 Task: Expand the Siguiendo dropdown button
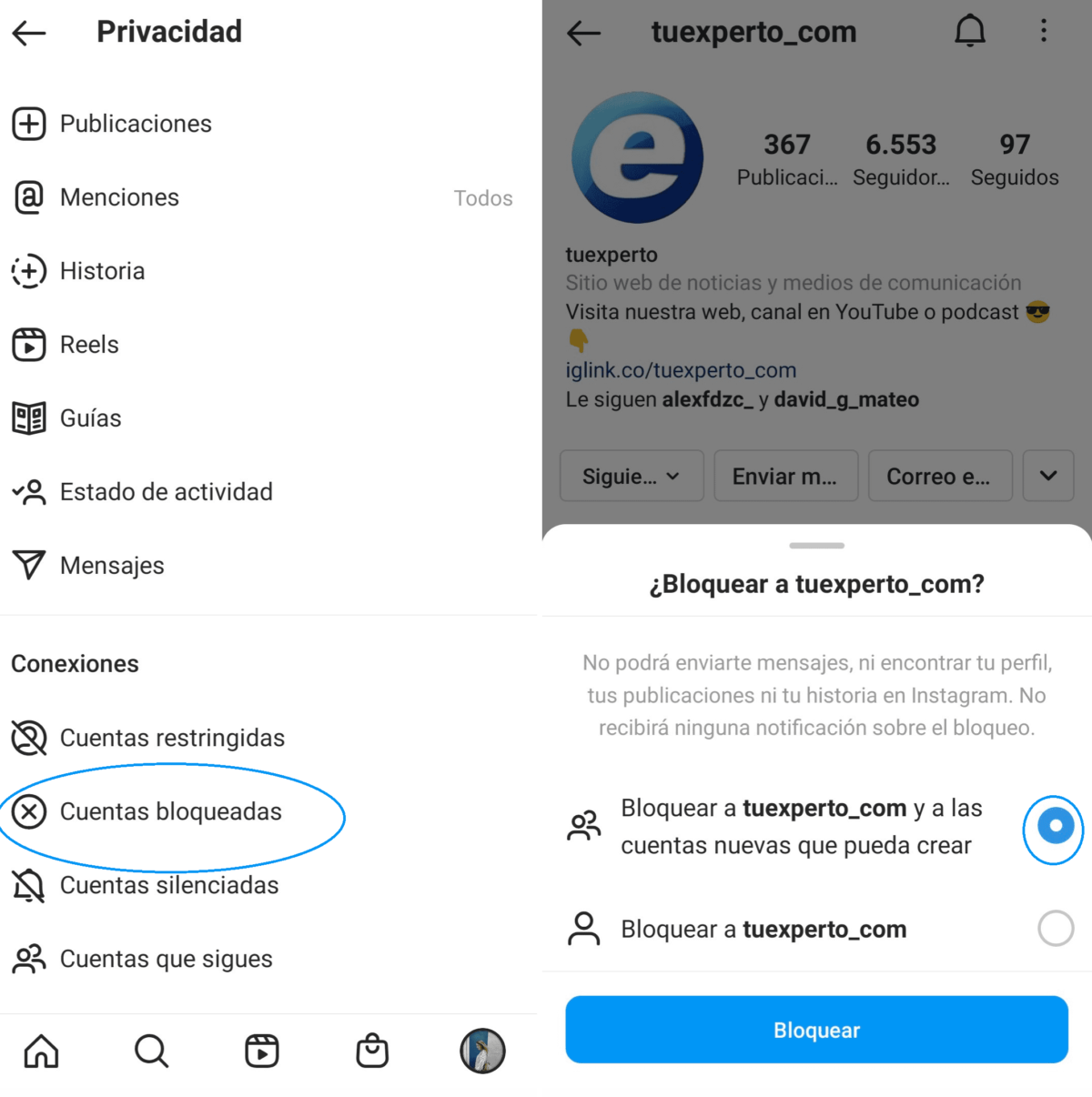click(x=632, y=476)
